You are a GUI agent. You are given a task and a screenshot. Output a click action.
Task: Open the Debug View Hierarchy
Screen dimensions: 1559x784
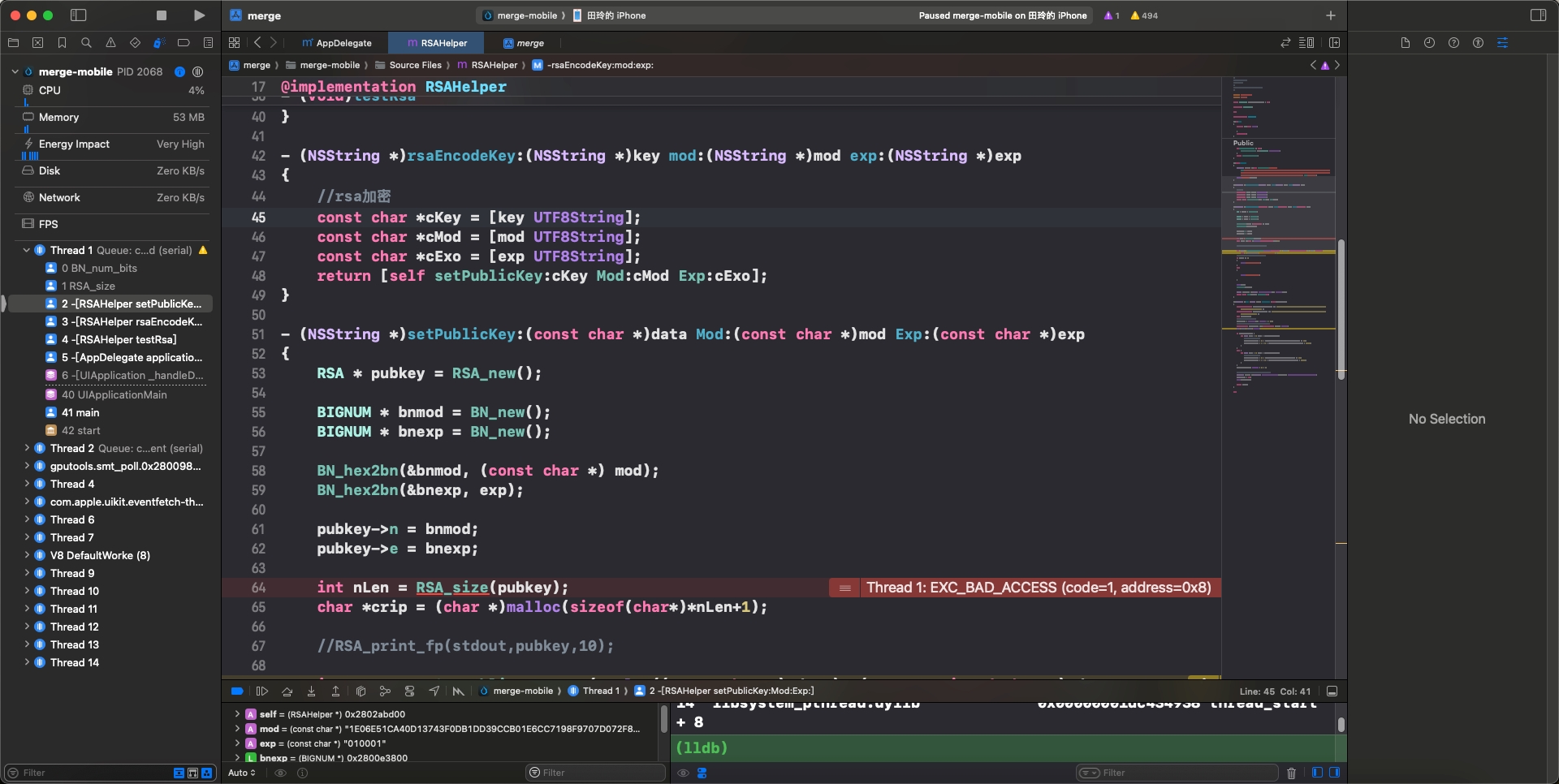[x=361, y=691]
